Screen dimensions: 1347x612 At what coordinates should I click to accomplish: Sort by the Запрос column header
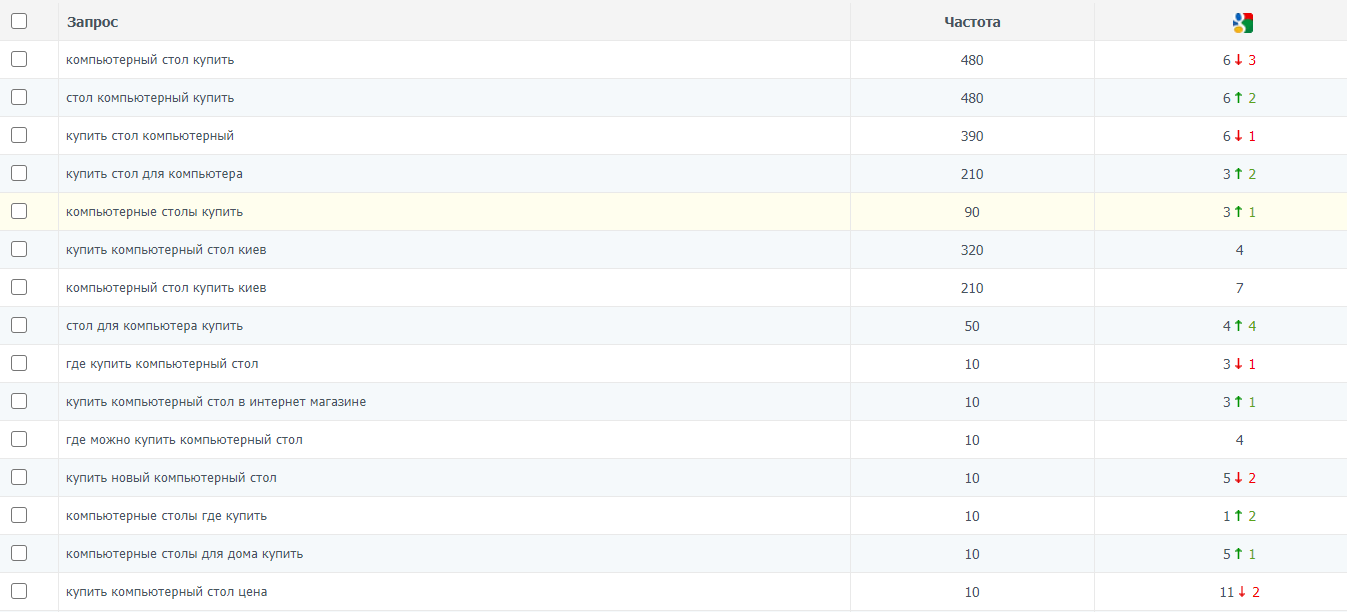pos(92,22)
